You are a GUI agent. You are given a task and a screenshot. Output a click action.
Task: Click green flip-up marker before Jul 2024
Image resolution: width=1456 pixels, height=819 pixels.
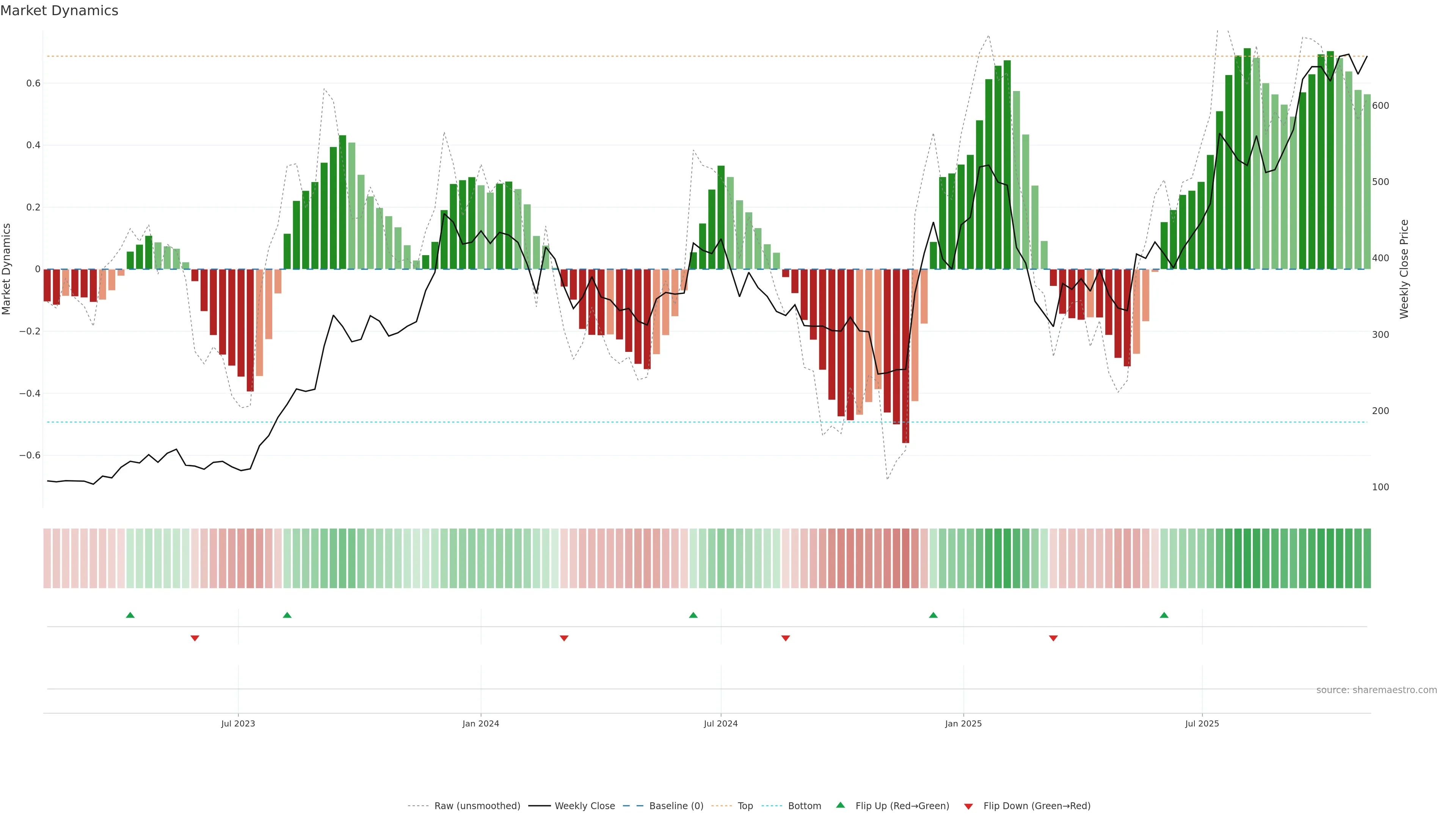(x=693, y=615)
